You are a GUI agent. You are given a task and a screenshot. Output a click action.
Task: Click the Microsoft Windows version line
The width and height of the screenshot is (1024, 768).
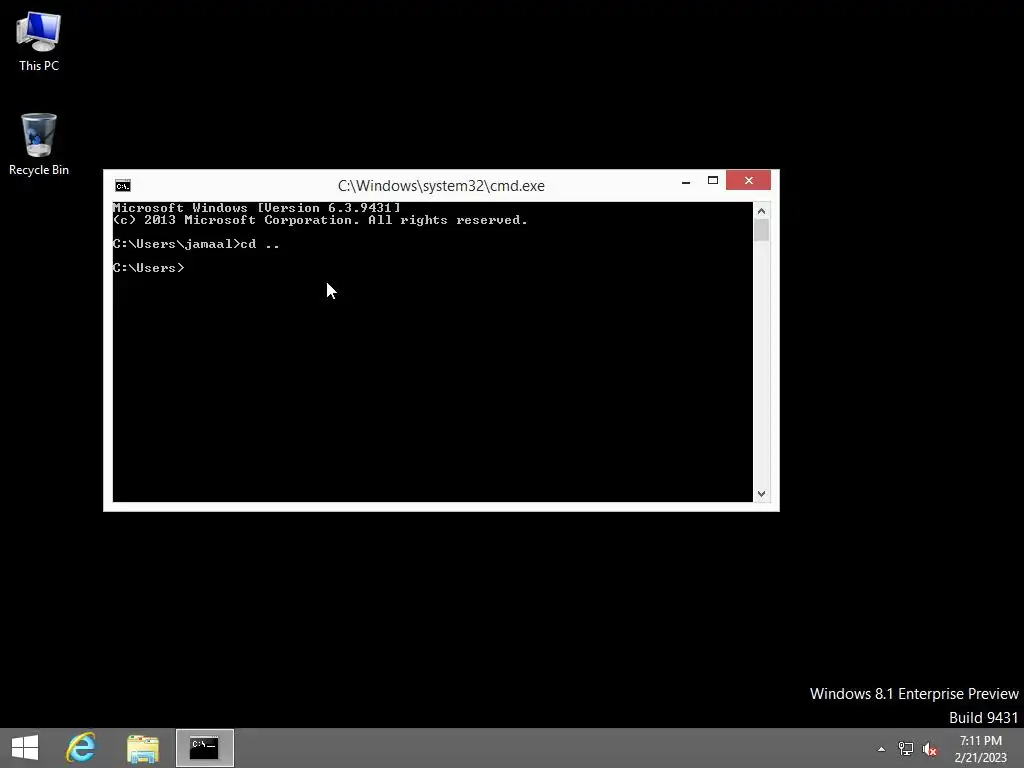click(257, 208)
